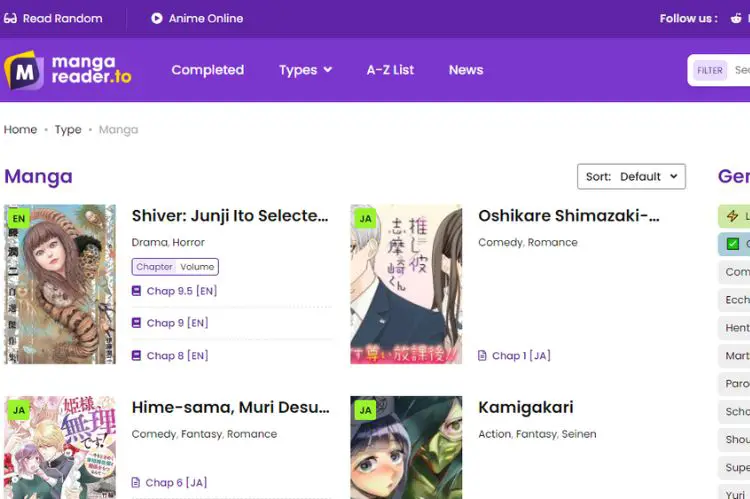Click the book icon beside Chap 8 [EN]

coord(136,355)
